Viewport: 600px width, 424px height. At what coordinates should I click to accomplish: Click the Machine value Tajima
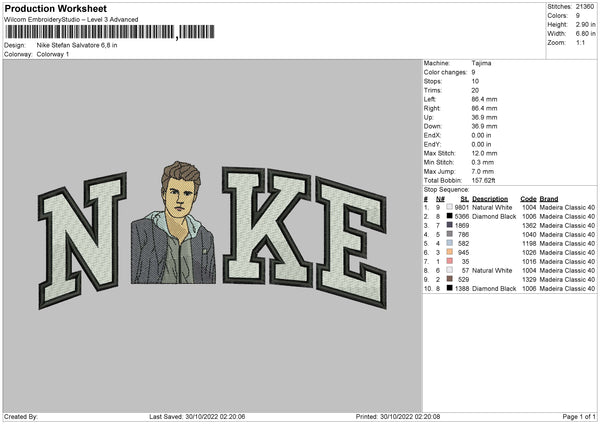pyautogui.click(x=481, y=63)
